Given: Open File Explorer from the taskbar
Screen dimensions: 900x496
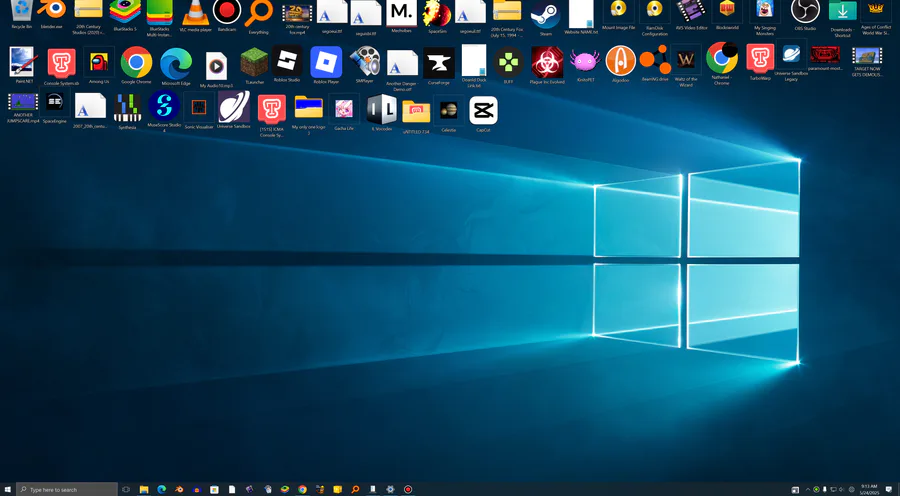Looking at the screenshot, I should (x=144, y=490).
